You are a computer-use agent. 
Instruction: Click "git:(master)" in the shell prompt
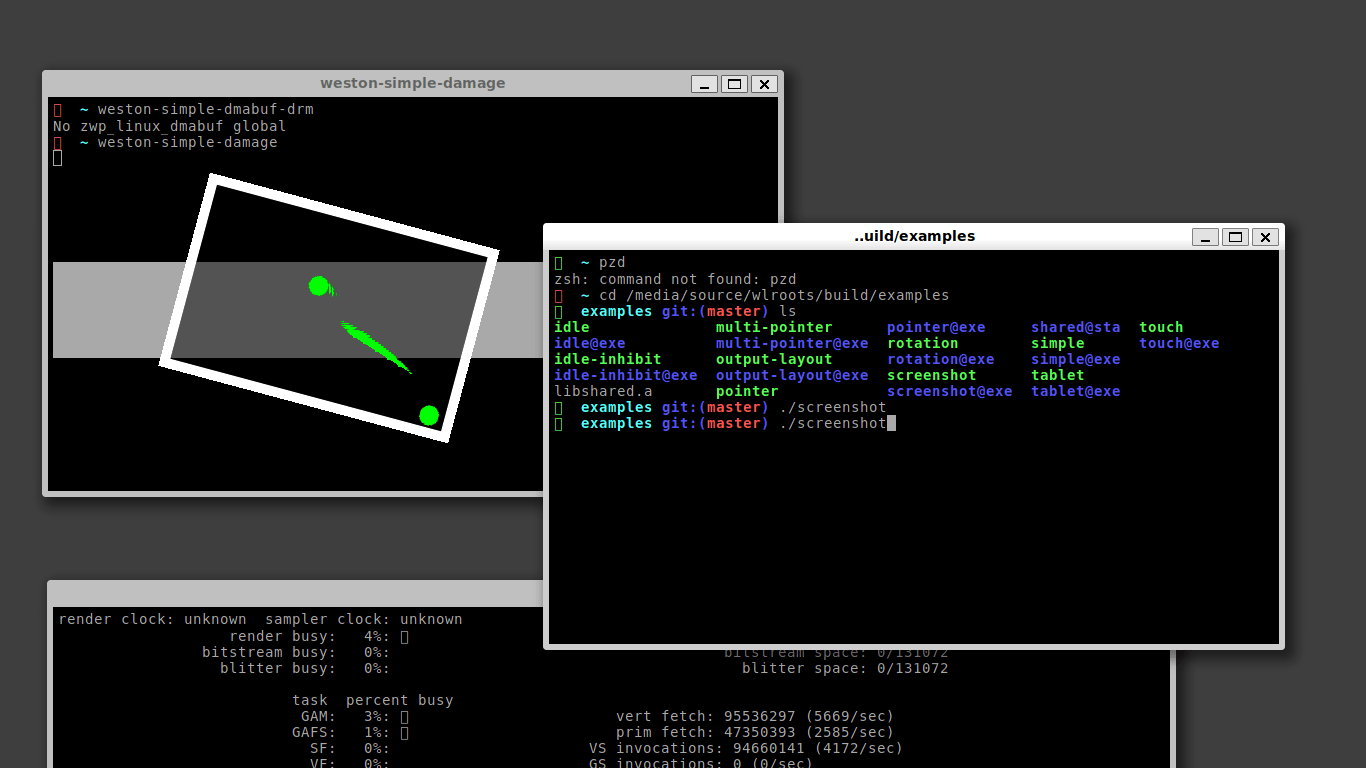click(714, 311)
